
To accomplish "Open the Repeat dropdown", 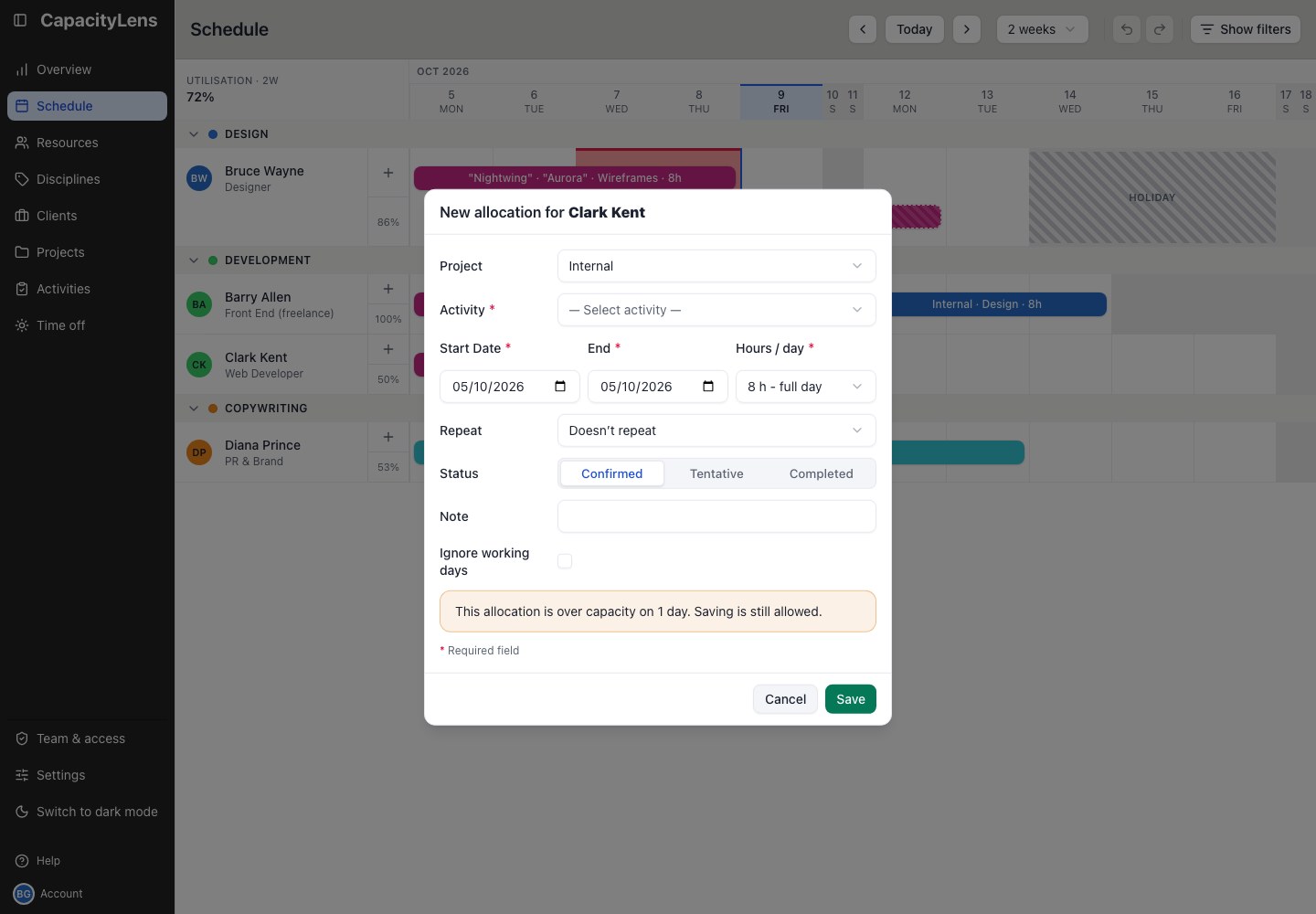I will pyautogui.click(x=716, y=430).
